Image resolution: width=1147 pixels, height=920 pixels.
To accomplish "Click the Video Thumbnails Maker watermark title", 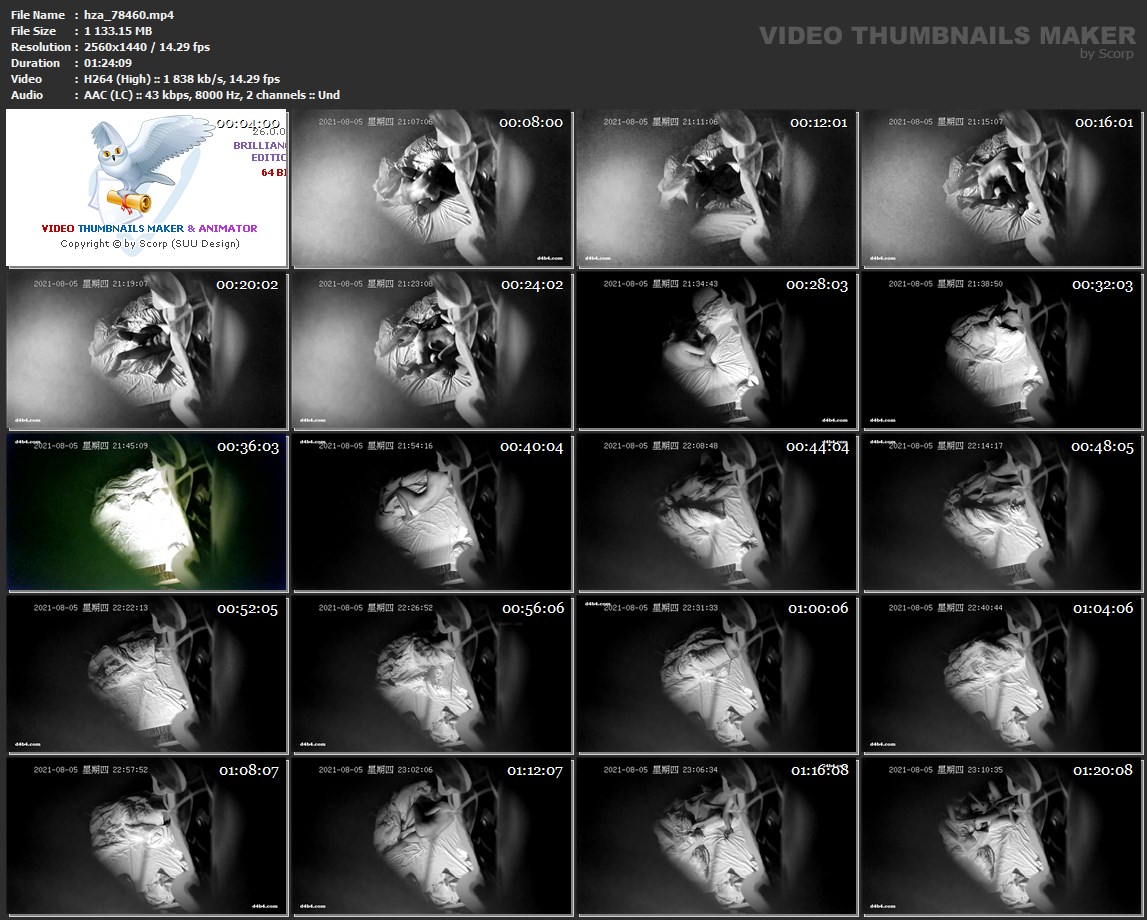I will [x=946, y=35].
